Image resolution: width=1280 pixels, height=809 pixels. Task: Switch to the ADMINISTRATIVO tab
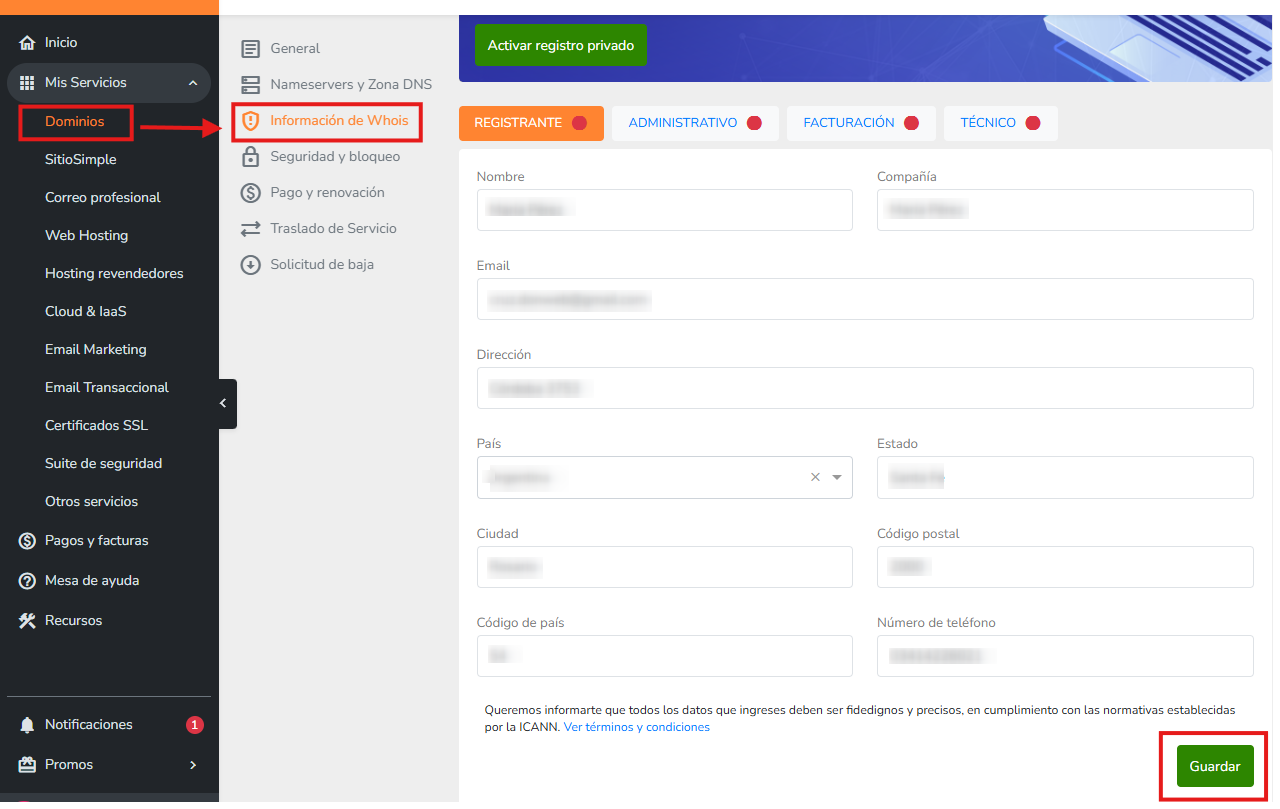click(x=683, y=123)
